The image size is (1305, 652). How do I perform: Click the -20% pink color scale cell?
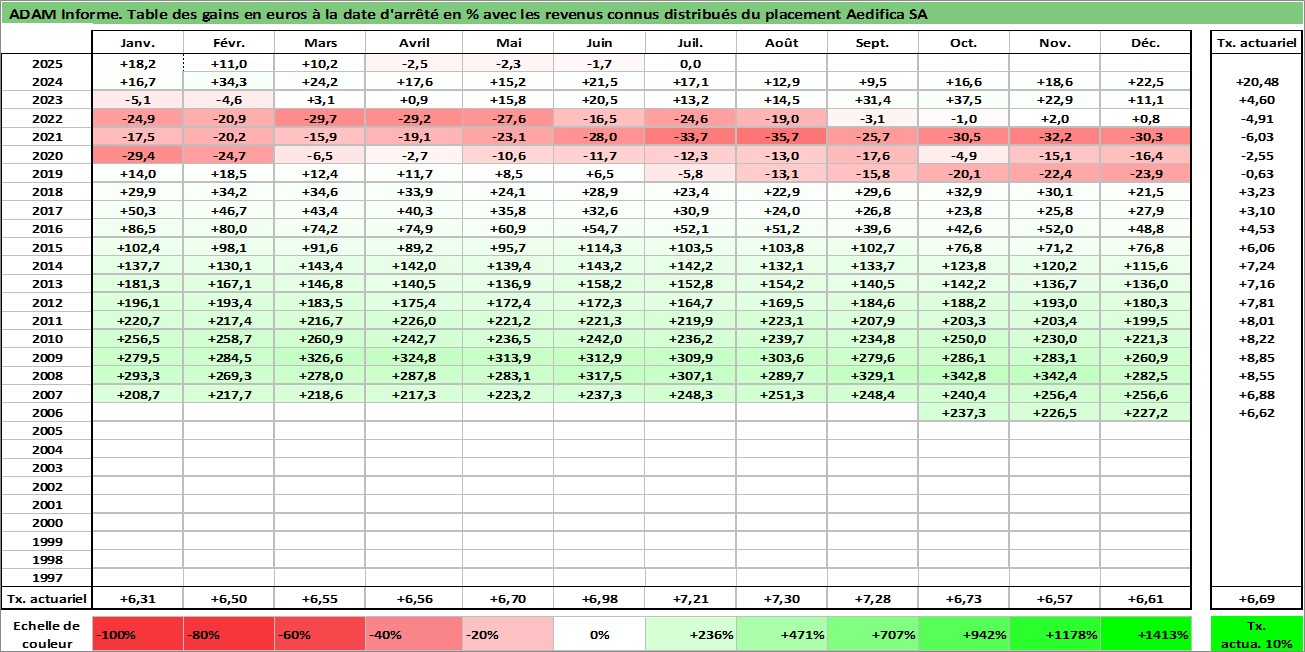click(x=507, y=634)
